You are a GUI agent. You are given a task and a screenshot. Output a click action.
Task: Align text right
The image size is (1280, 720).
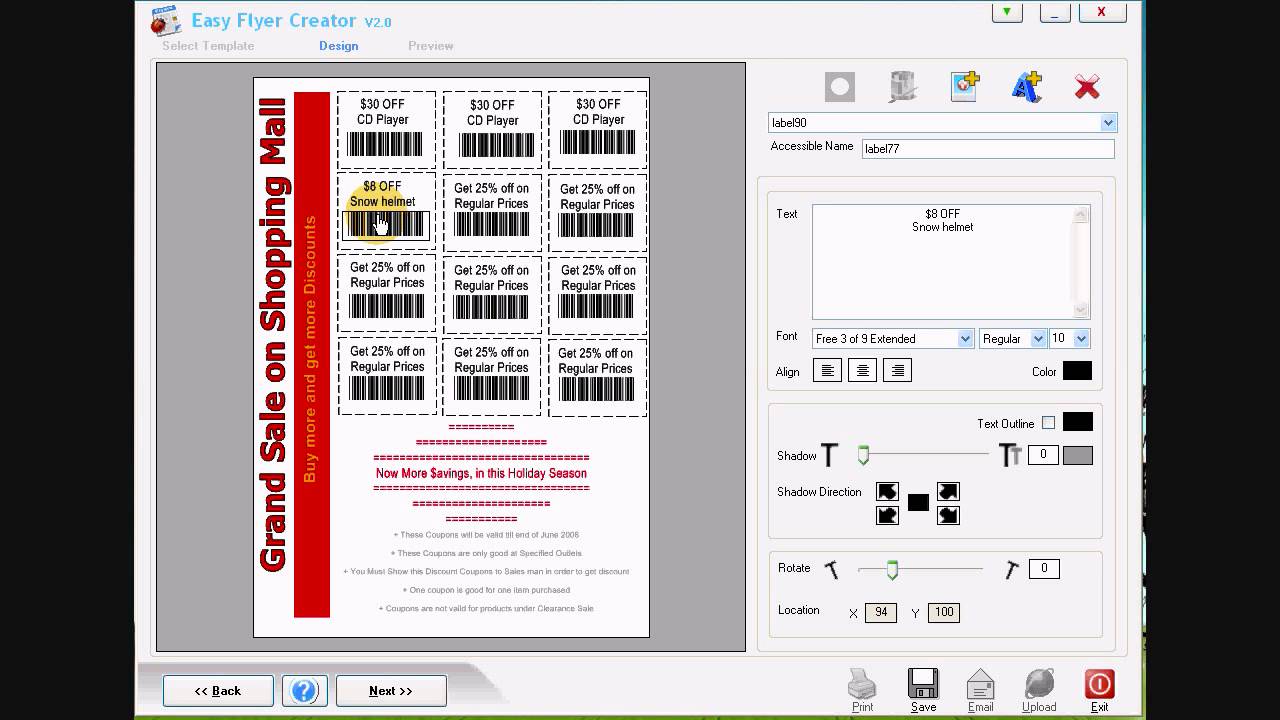coord(898,371)
